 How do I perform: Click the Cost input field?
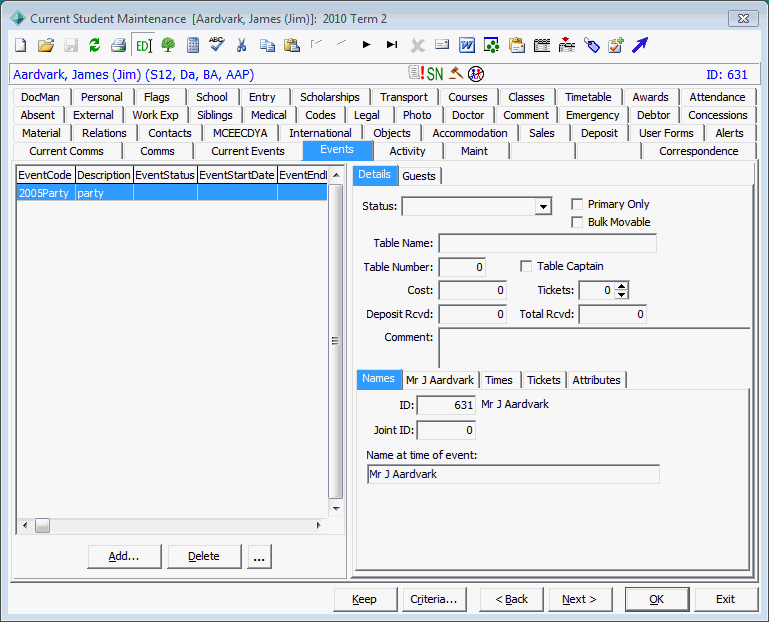pyautogui.click(x=472, y=290)
